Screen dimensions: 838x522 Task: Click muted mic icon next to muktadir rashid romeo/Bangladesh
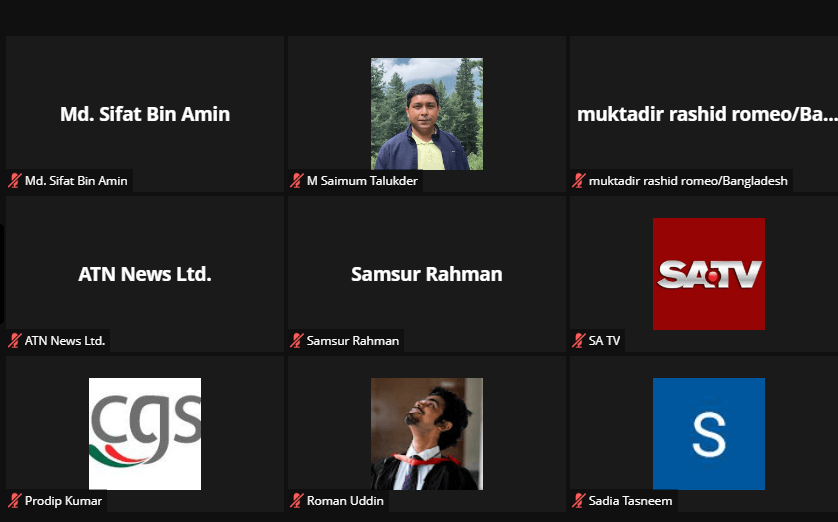(578, 181)
